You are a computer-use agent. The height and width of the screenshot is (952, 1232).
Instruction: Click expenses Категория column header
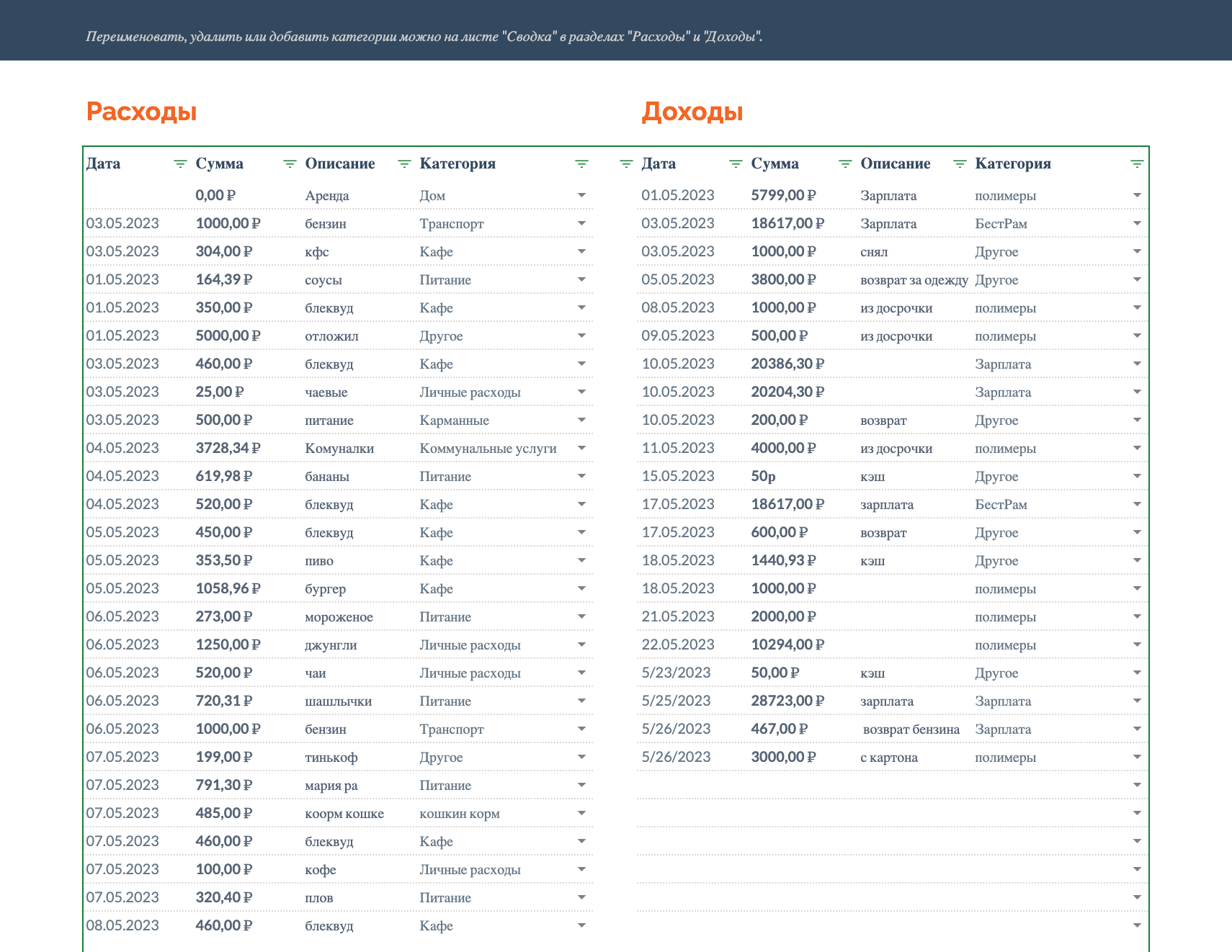[x=457, y=163]
